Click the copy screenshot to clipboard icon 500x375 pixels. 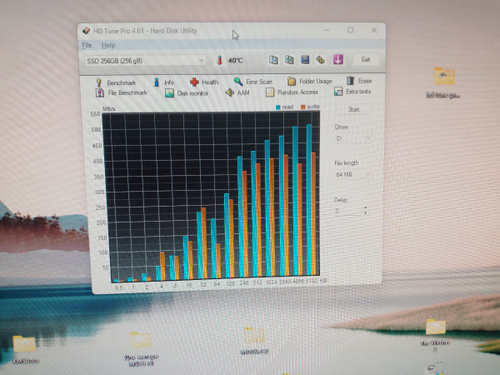point(289,60)
